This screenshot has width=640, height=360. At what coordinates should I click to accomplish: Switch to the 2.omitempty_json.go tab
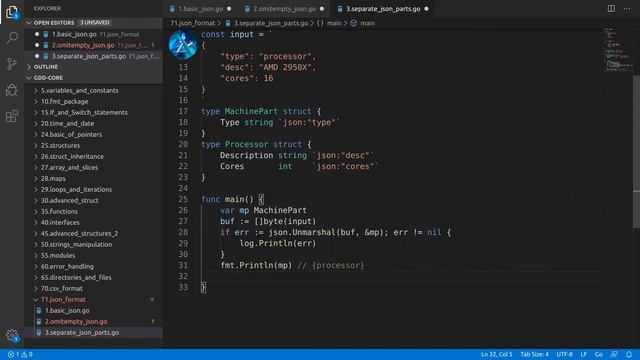pos(284,9)
